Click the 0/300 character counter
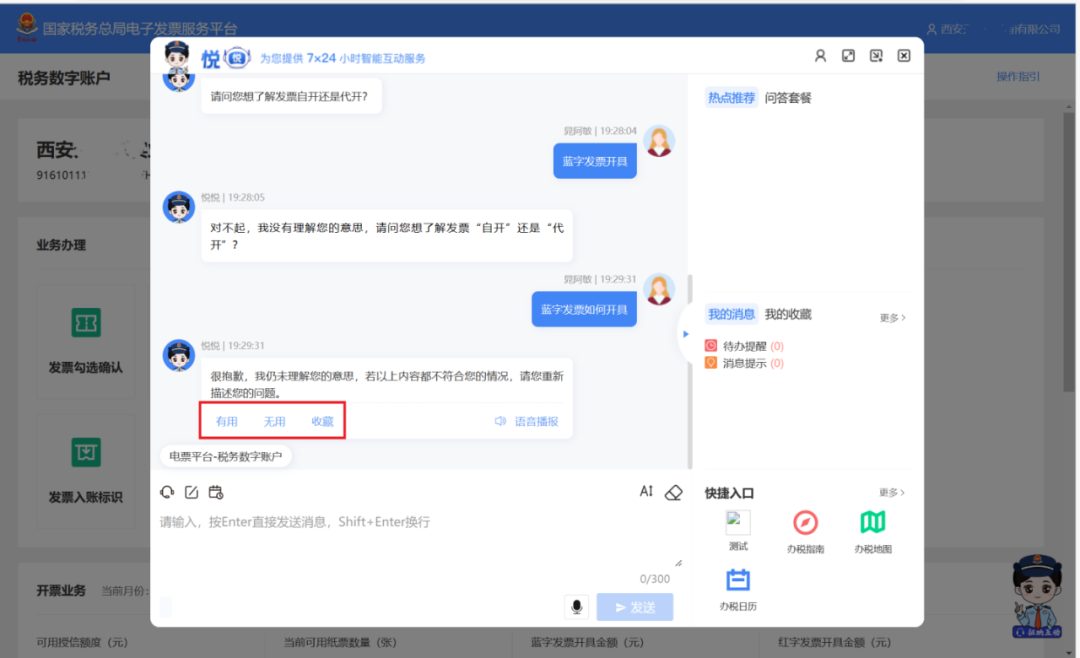This screenshot has width=1080, height=658. (654, 579)
